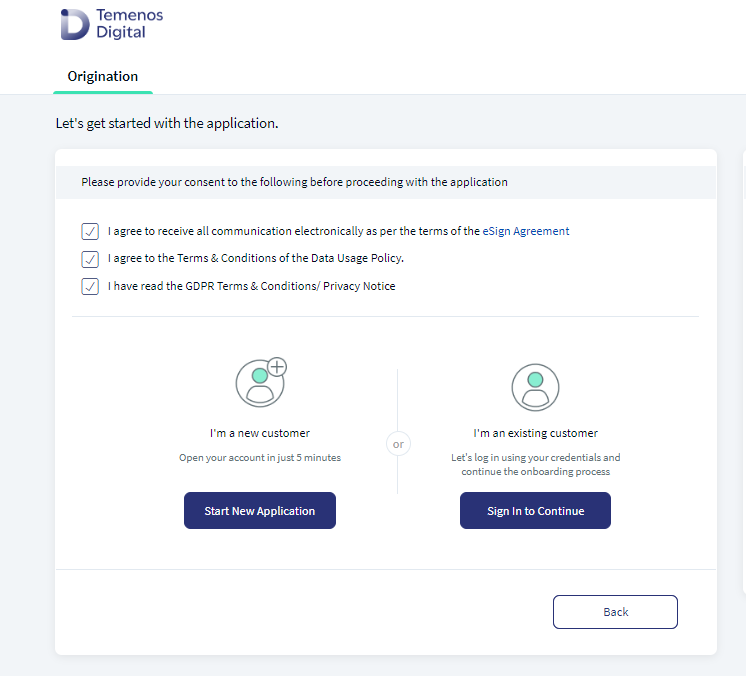Click the existing customer avatar icon

click(x=535, y=387)
